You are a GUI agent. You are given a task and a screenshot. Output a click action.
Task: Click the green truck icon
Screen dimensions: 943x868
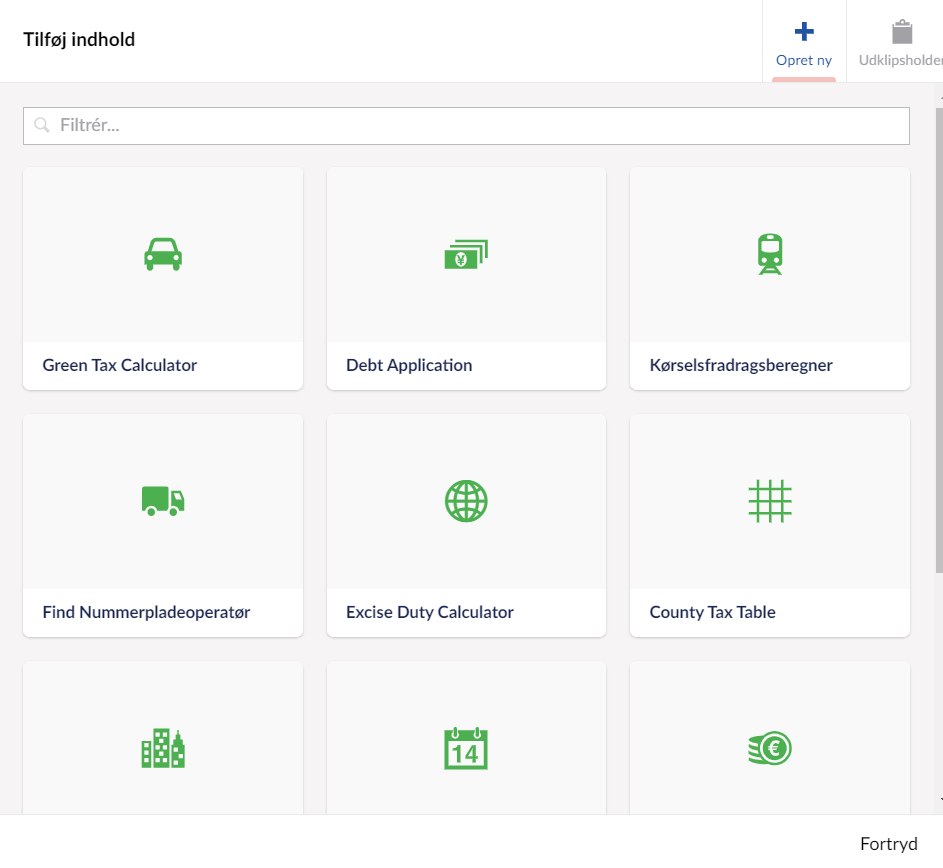pyautogui.click(x=162, y=500)
